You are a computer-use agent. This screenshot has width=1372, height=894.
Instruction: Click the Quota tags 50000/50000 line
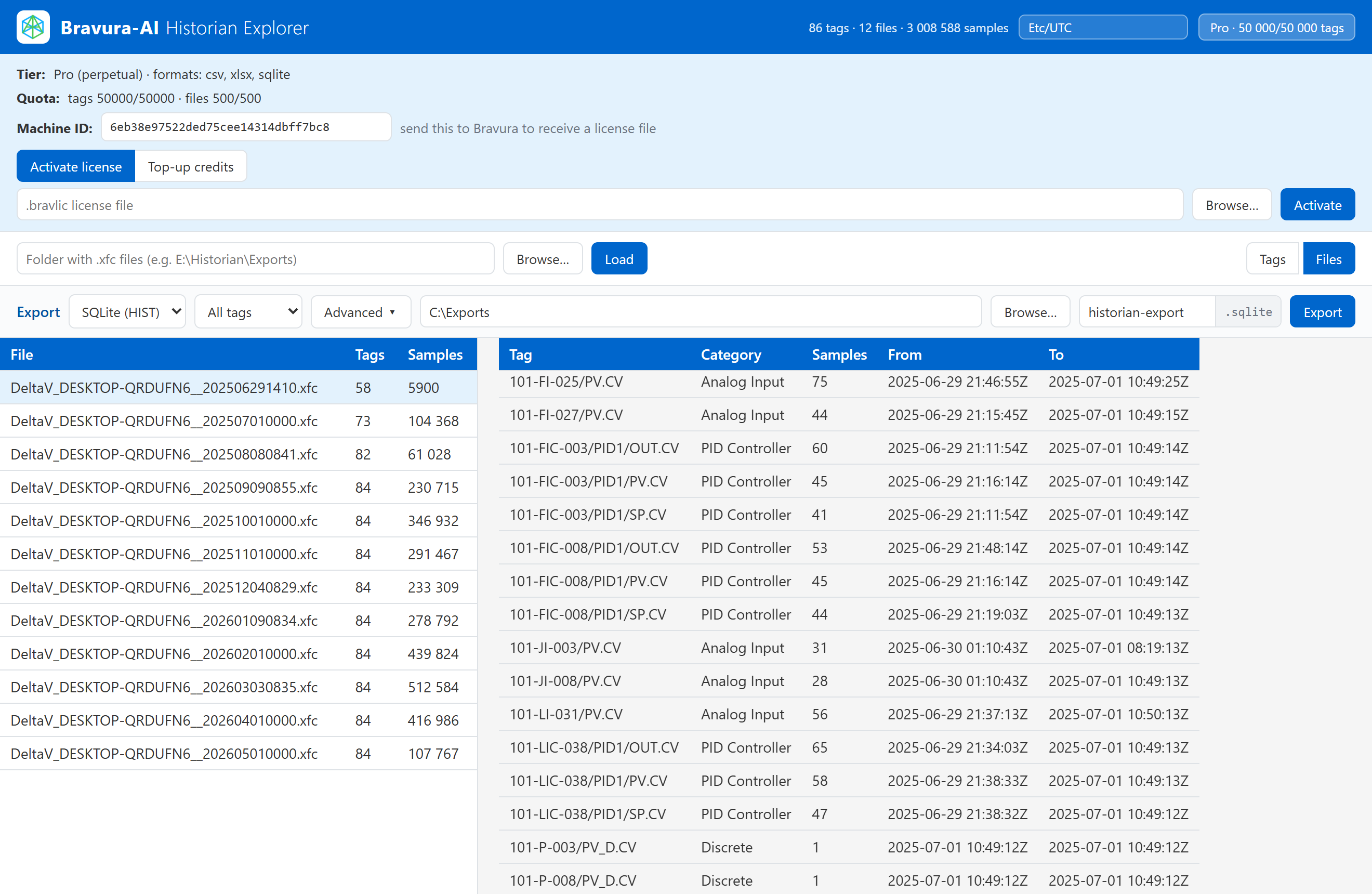pyautogui.click(x=139, y=98)
